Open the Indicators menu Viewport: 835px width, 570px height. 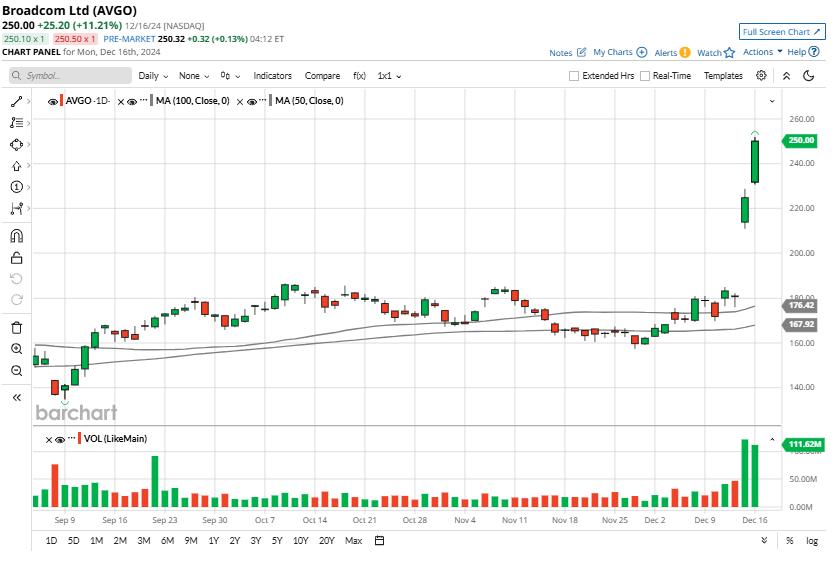[273, 76]
